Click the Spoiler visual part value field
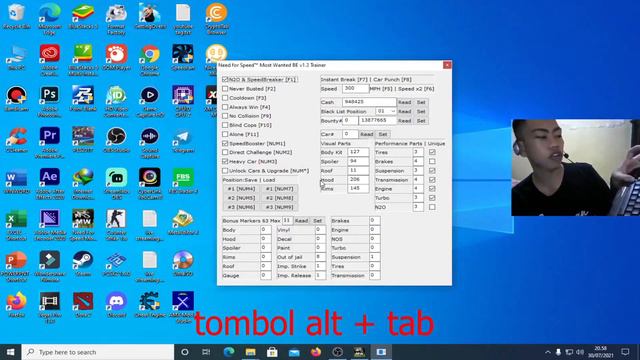The width and height of the screenshot is (640, 360). pos(358,161)
